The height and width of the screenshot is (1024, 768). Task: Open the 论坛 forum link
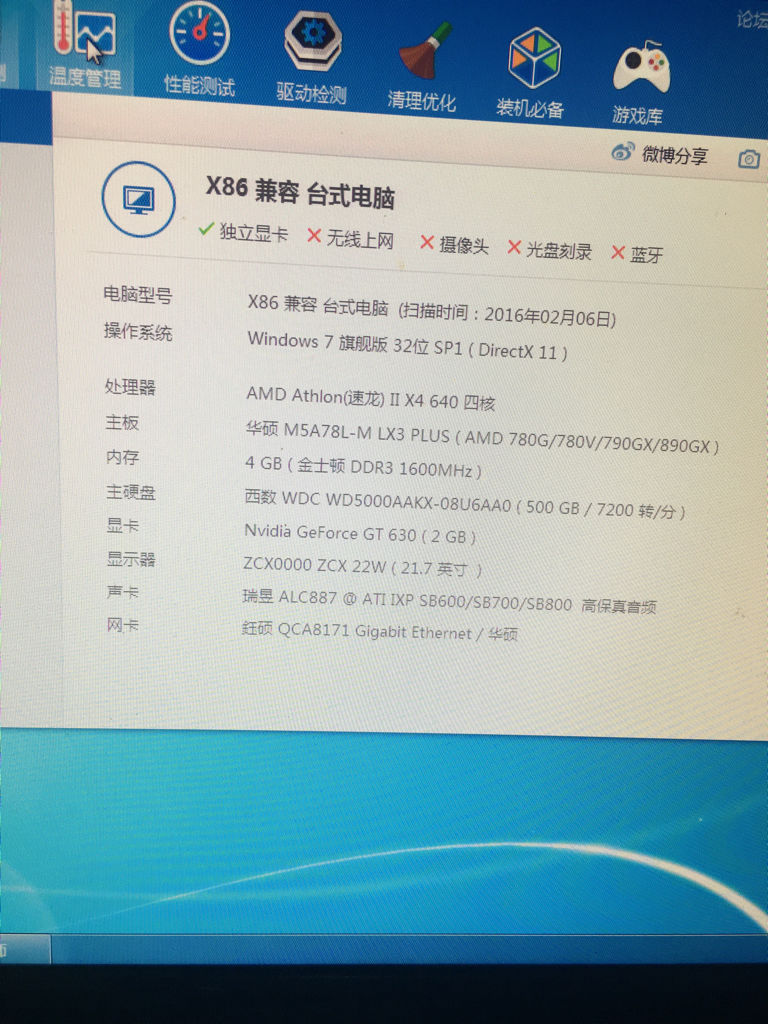(x=752, y=20)
